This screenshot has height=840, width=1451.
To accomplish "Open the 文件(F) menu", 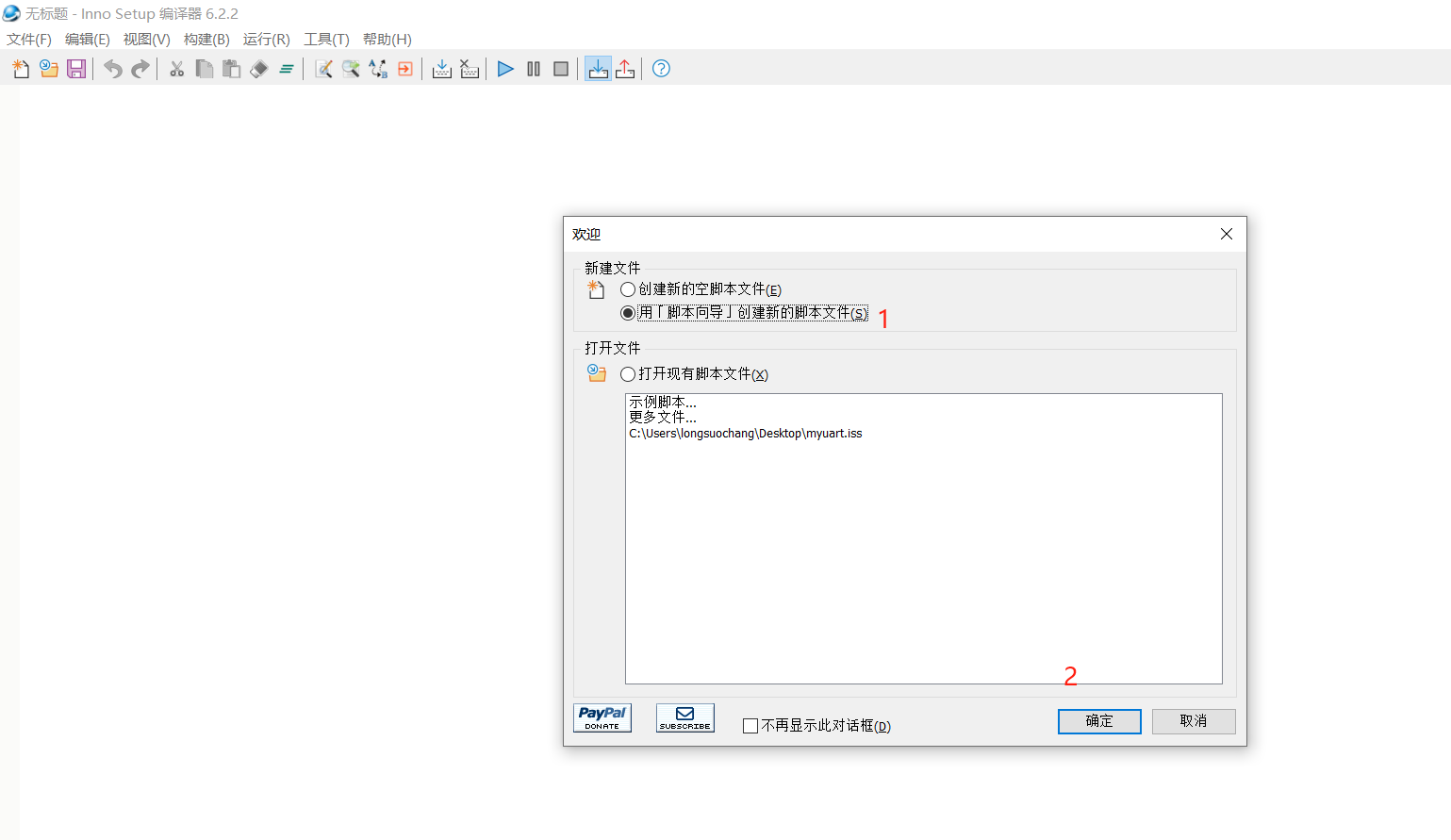I will pos(29,40).
